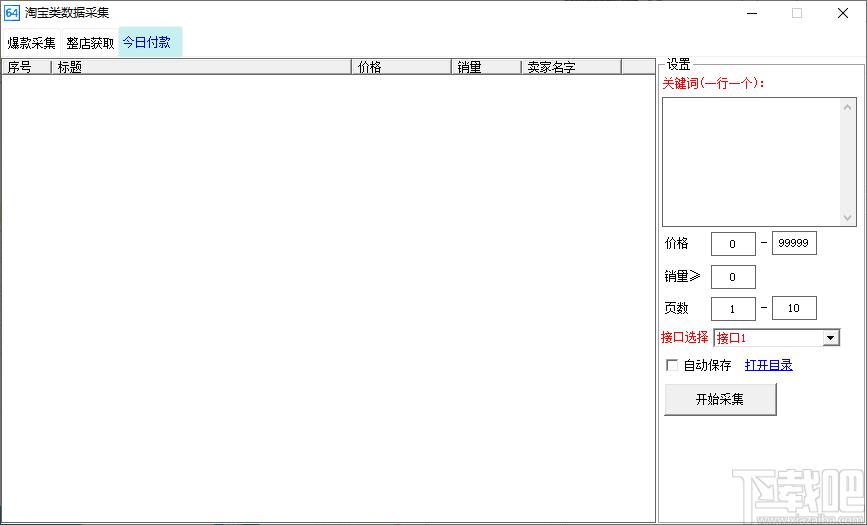Screen dimensions: 867x525
Task: Click the start page field showing 1
Action: pyautogui.click(x=733, y=309)
